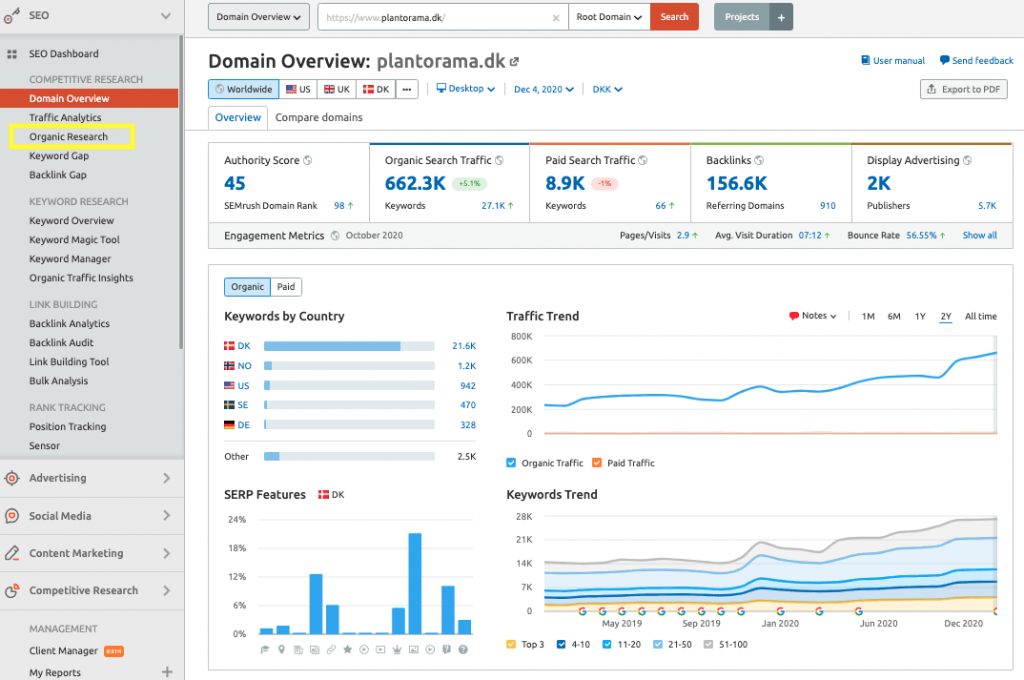1024x680 pixels.
Task: Click the Export to PDF button
Action: [x=964, y=89]
